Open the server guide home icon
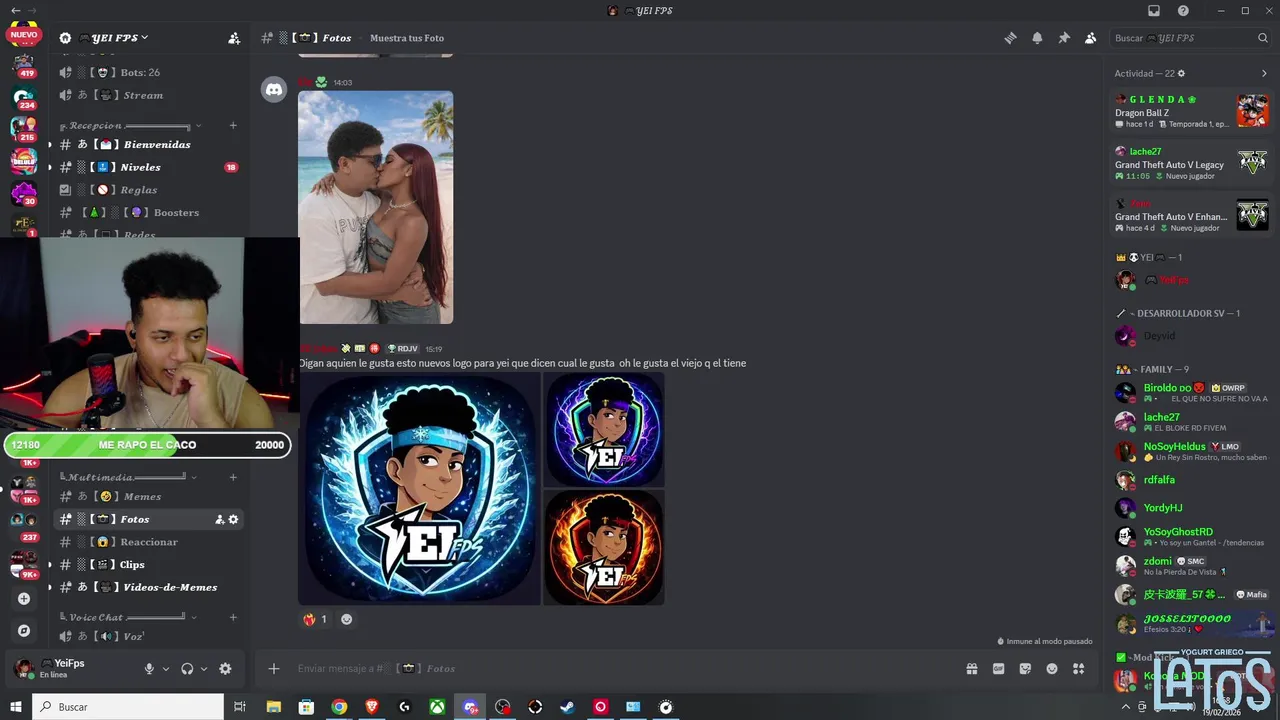 [65, 38]
